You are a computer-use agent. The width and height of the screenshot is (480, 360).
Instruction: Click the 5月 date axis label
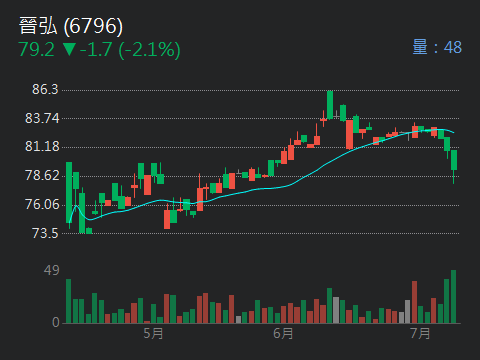point(153,333)
